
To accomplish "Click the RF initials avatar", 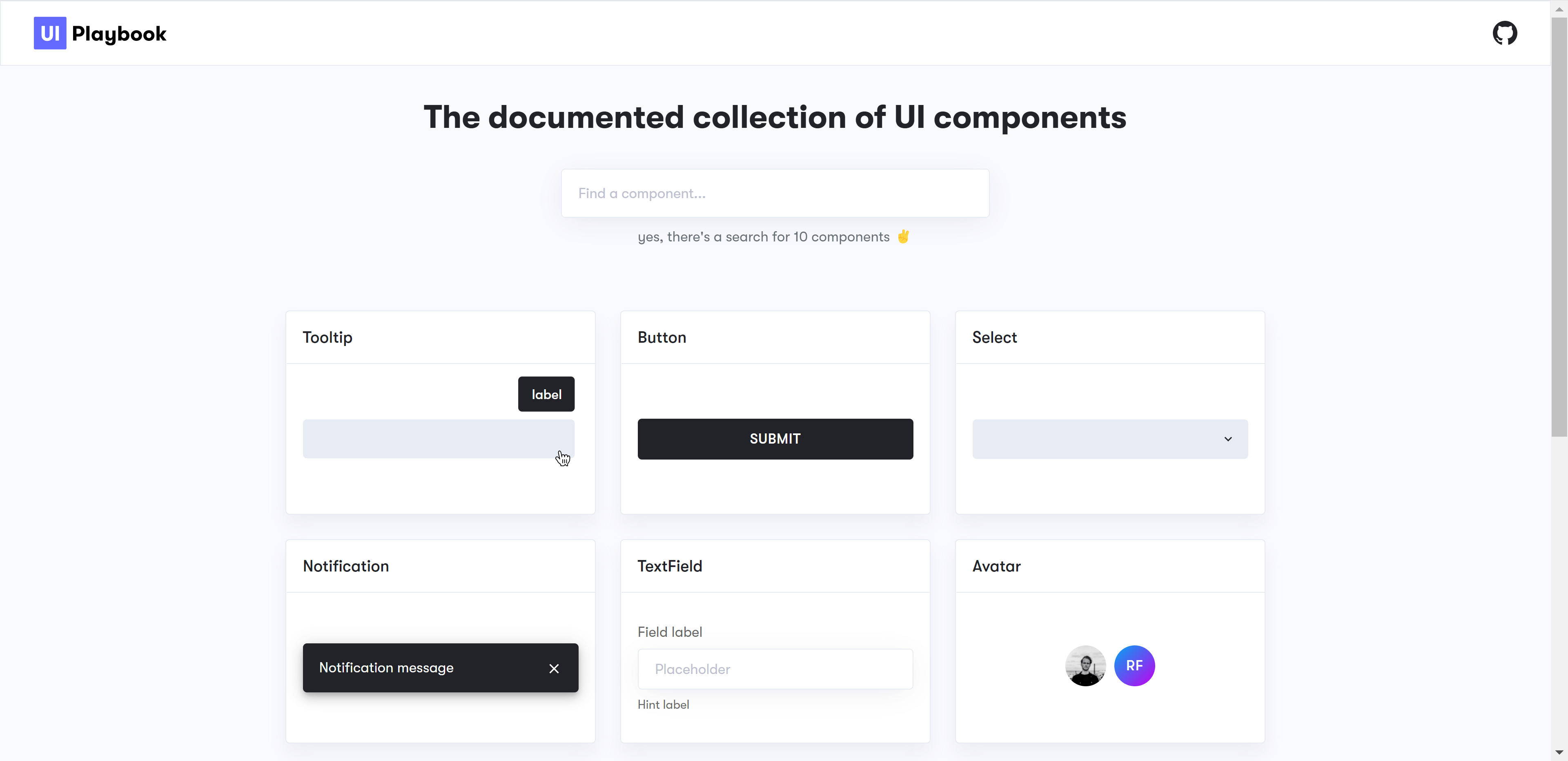I will 1134,665.
